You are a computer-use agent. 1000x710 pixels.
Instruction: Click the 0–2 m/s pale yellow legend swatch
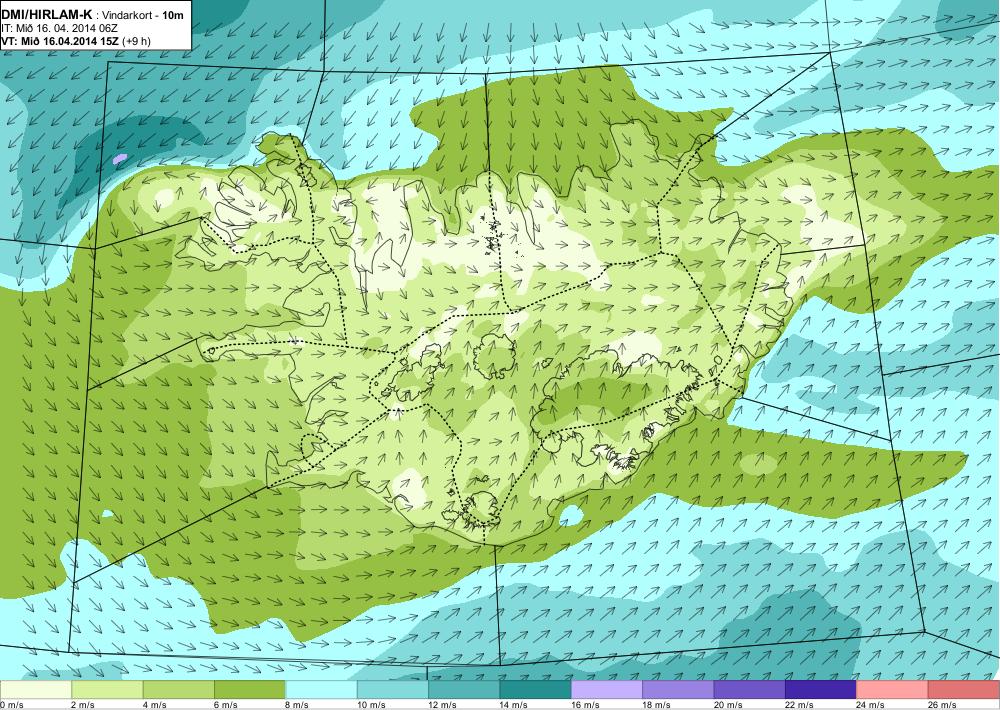click(36, 690)
